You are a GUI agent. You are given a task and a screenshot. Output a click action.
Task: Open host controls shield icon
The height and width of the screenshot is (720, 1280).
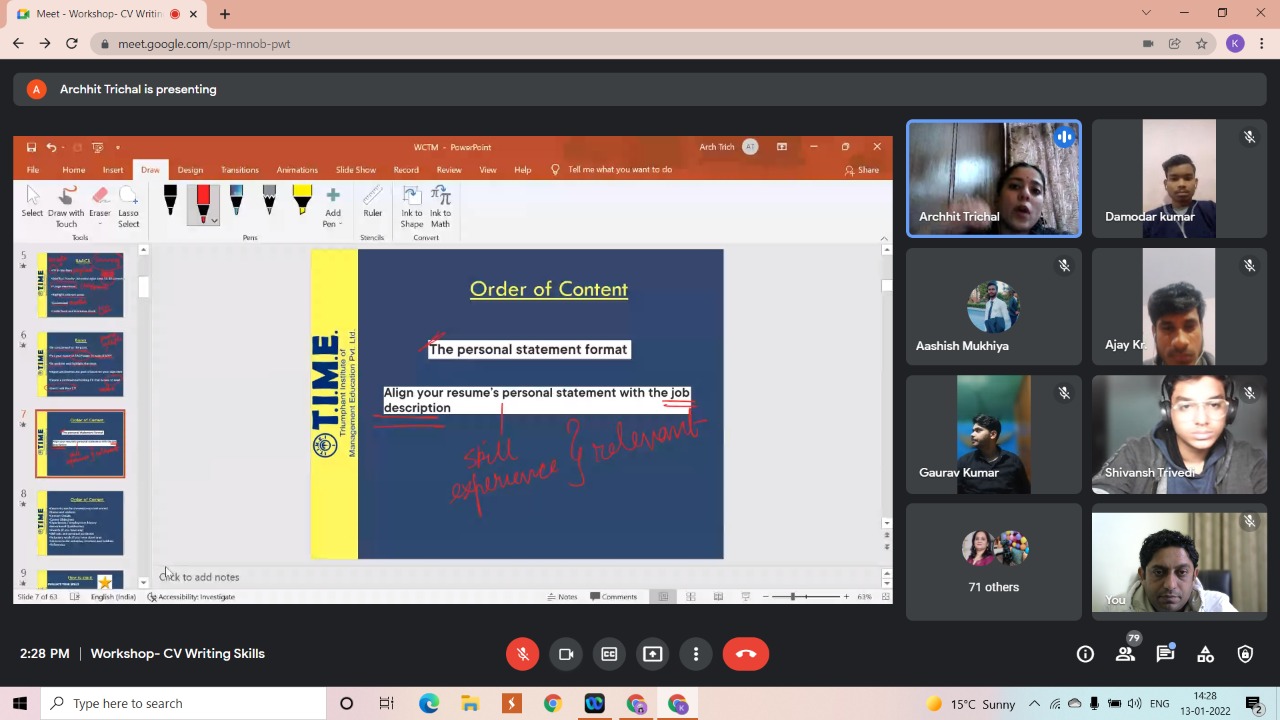pos(1245,654)
